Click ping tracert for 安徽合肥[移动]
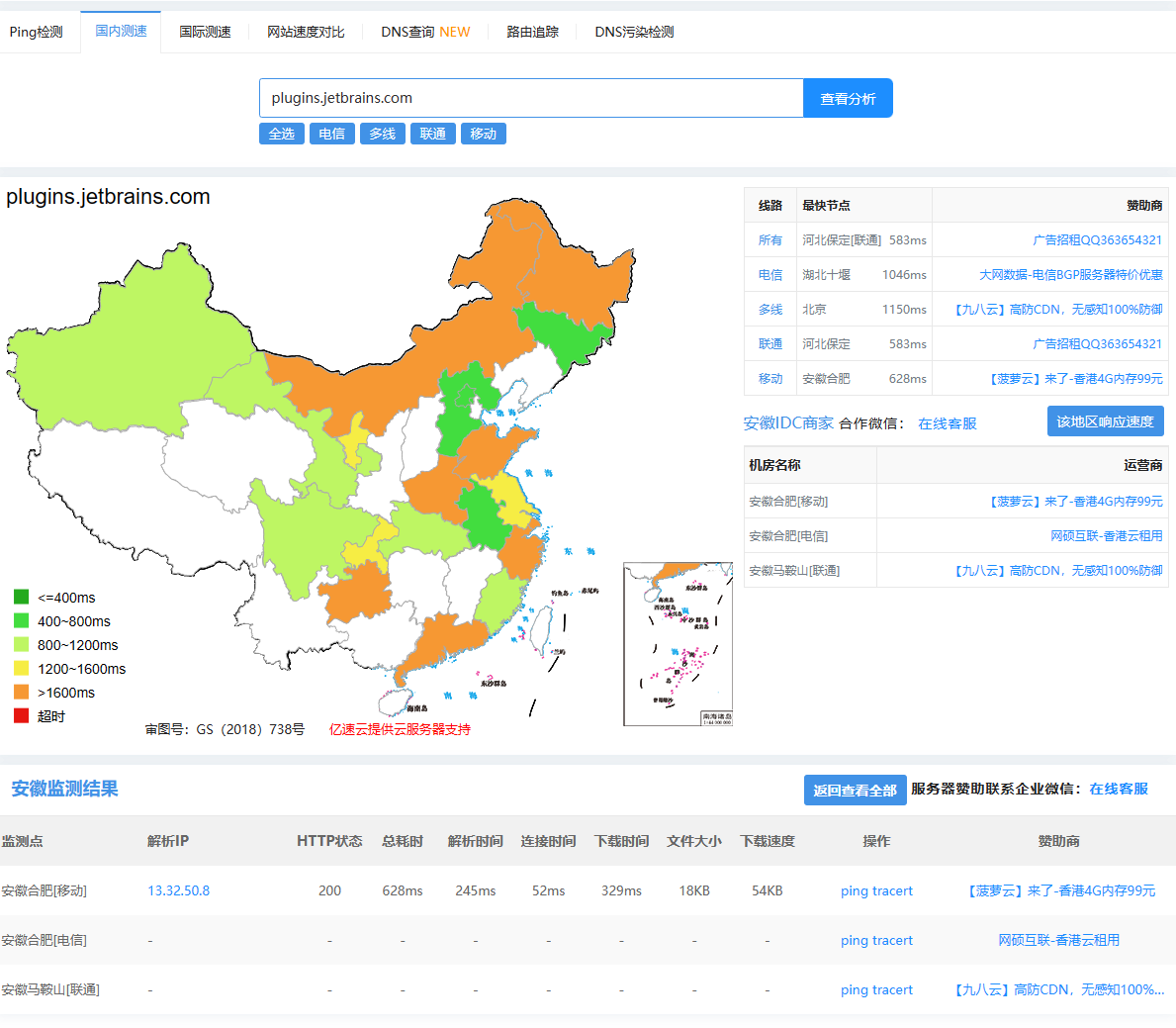 876,890
